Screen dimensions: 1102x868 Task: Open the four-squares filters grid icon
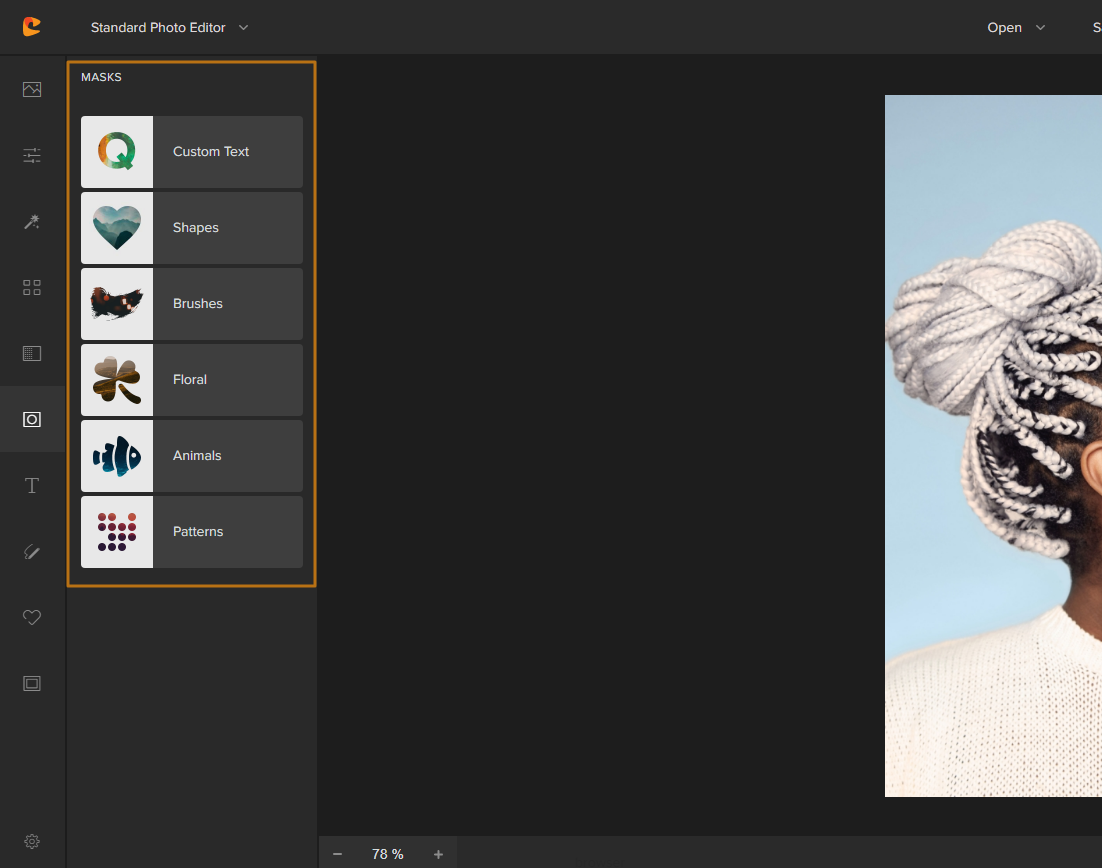32,288
